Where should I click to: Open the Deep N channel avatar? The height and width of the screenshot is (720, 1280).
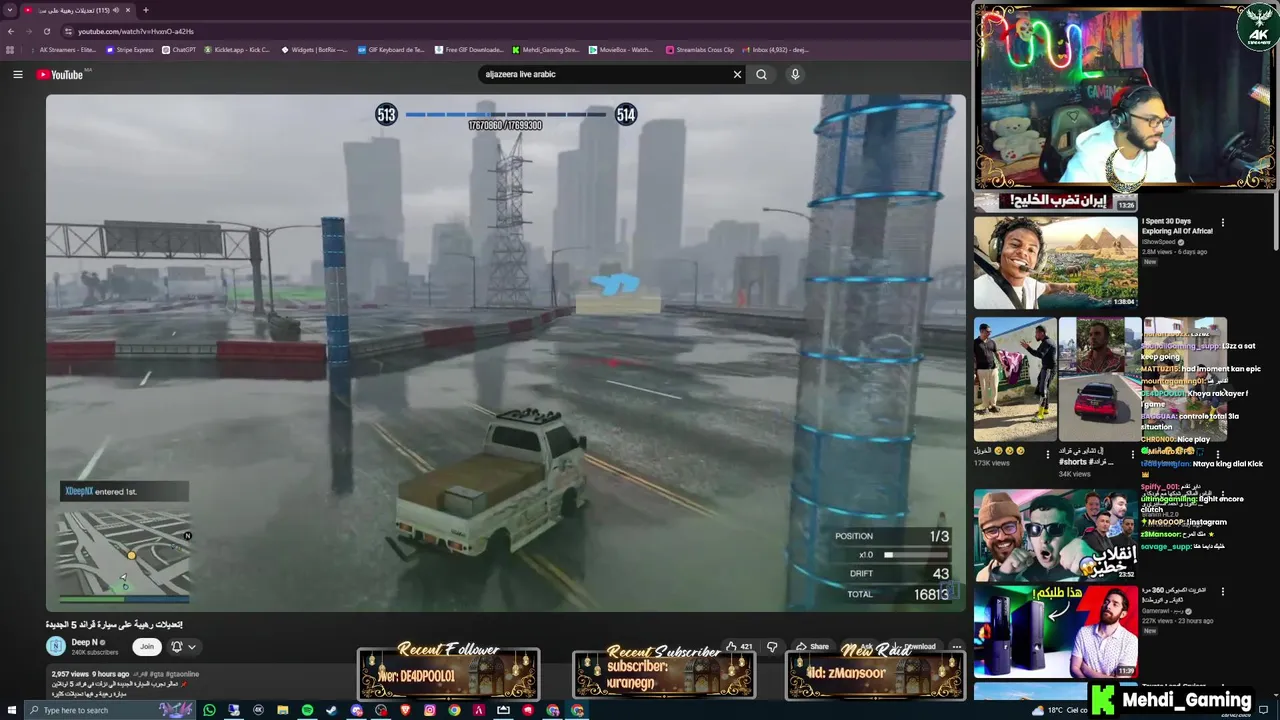coord(56,646)
